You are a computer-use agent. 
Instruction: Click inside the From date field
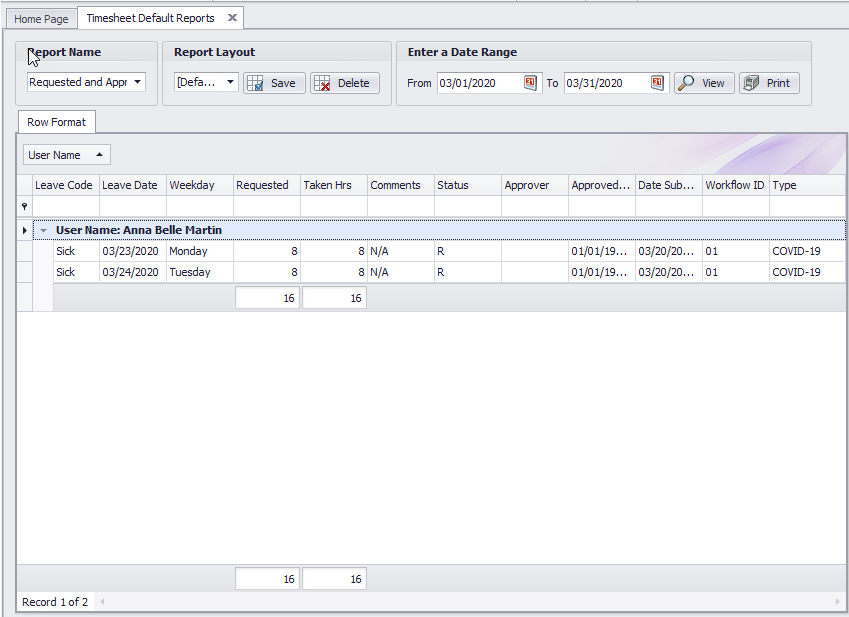point(478,83)
